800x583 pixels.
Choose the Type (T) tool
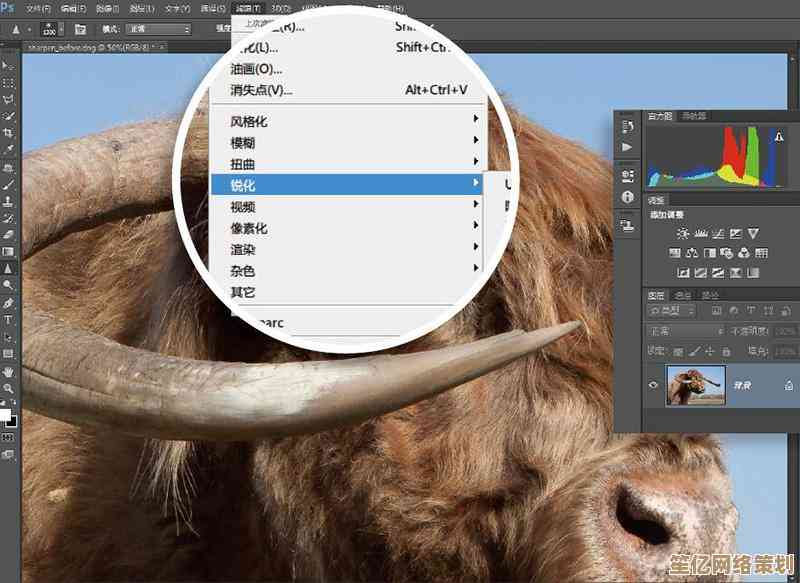pos(8,320)
